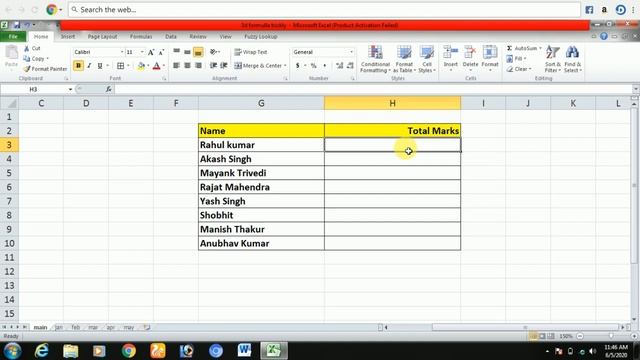Click the formula bar input

373,89
